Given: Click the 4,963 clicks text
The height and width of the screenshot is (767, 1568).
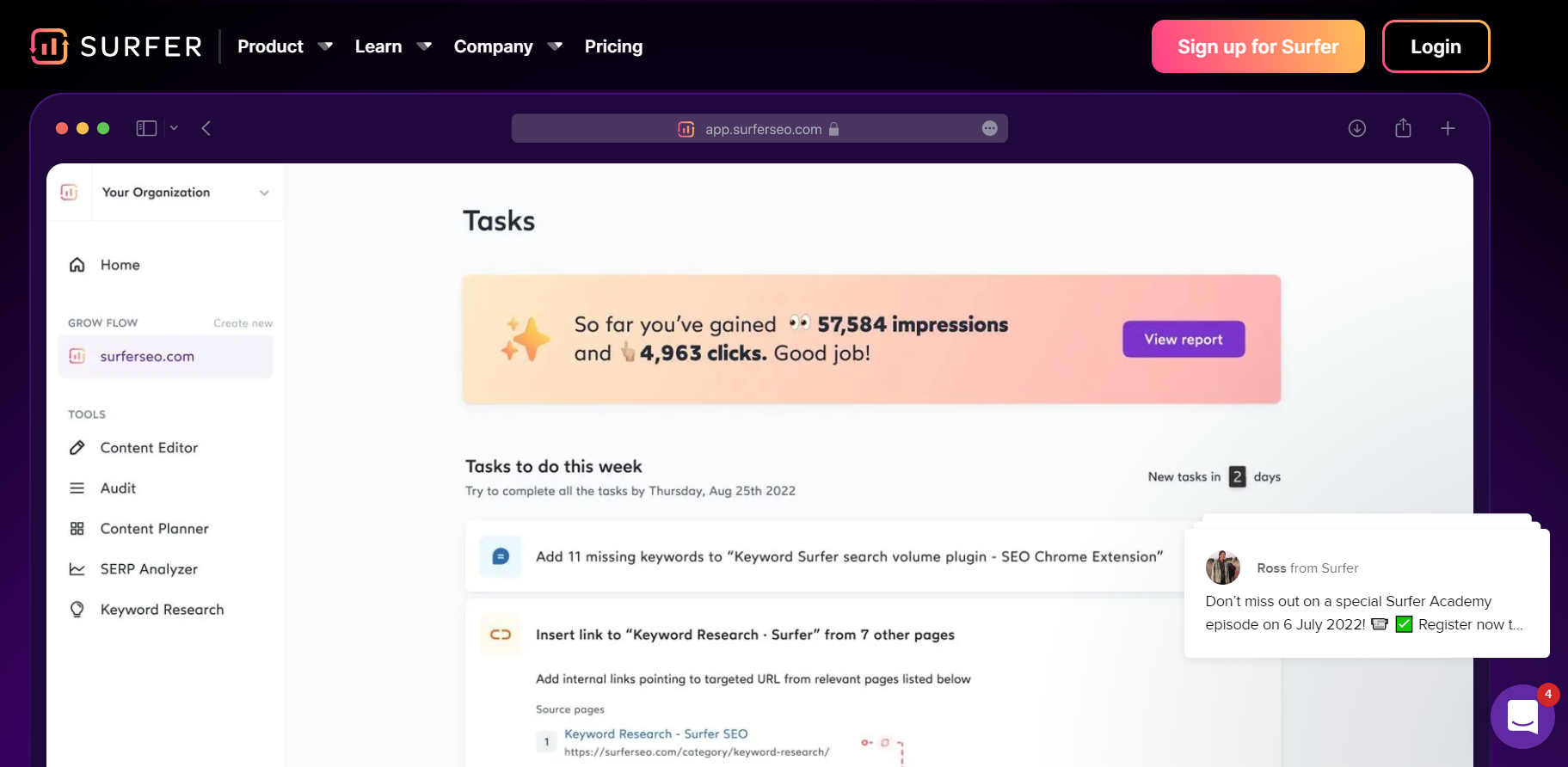Looking at the screenshot, I should [703, 353].
